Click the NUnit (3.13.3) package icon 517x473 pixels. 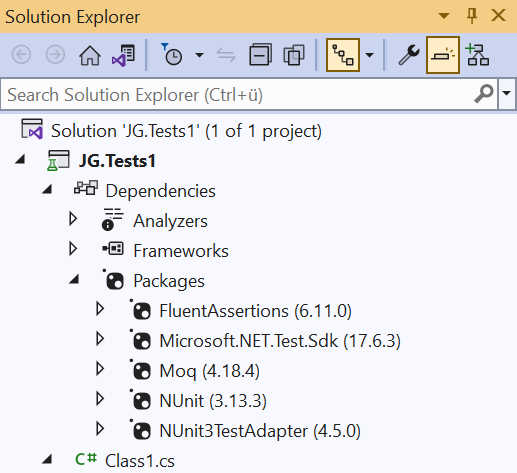click(141, 400)
